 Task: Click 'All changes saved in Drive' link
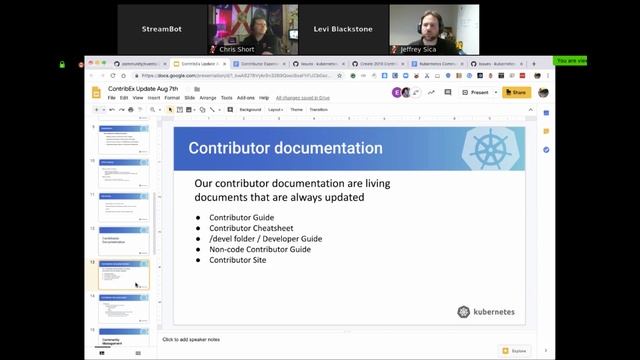tap(303, 98)
